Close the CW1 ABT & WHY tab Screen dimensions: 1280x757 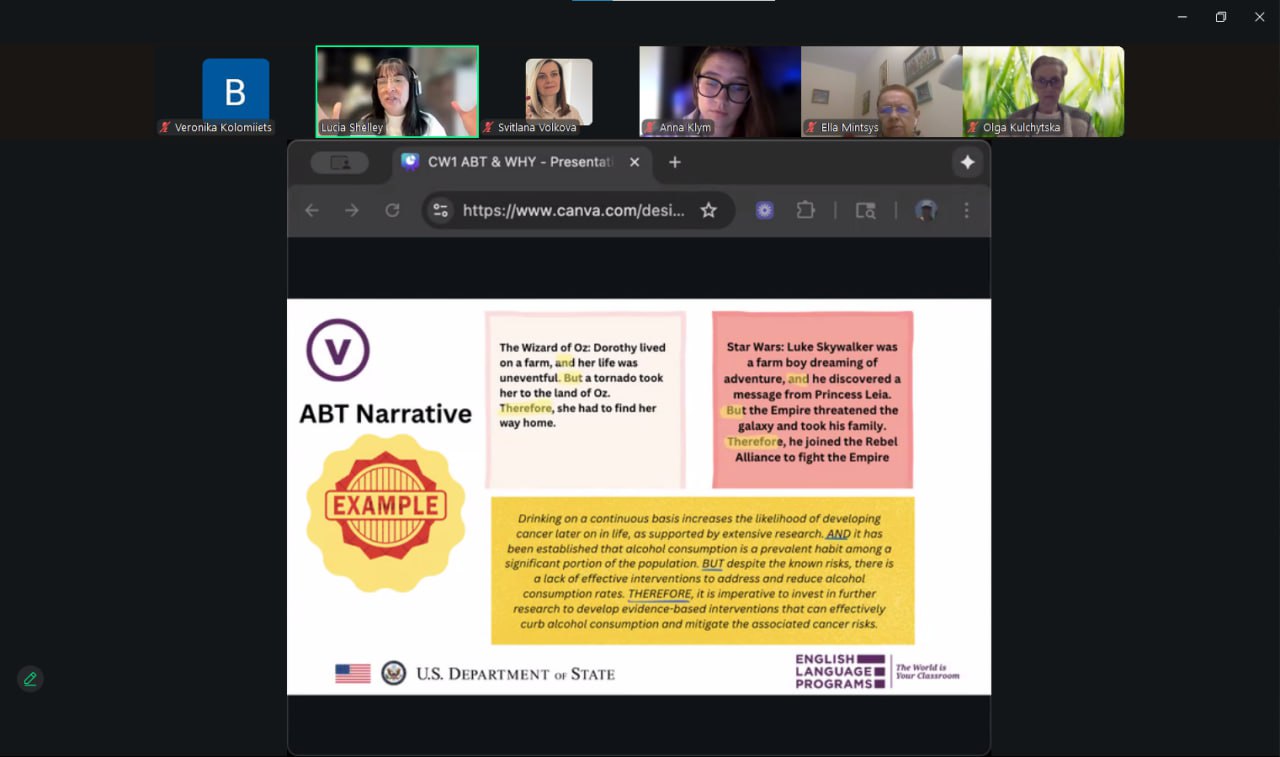[x=634, y=162]
